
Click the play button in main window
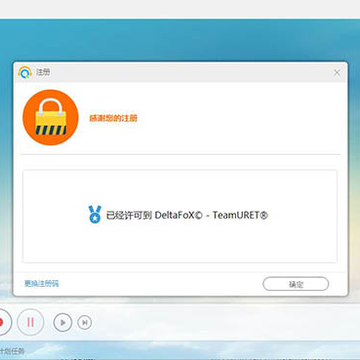coord(63,322)
